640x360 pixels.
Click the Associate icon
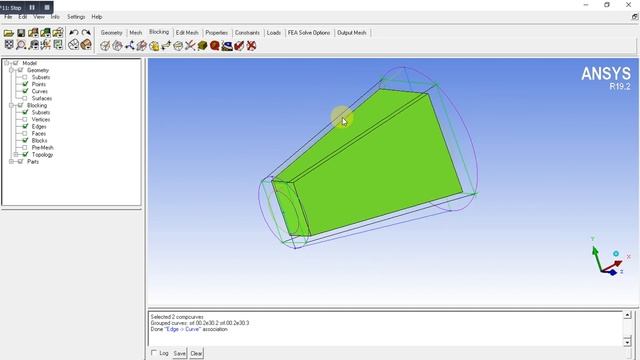click(154, 46)
